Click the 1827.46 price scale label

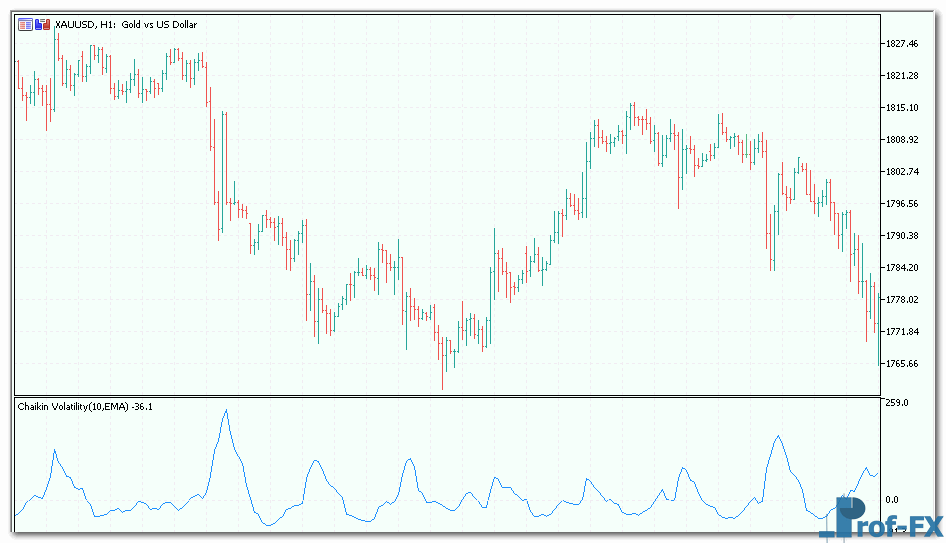(901, 44)
